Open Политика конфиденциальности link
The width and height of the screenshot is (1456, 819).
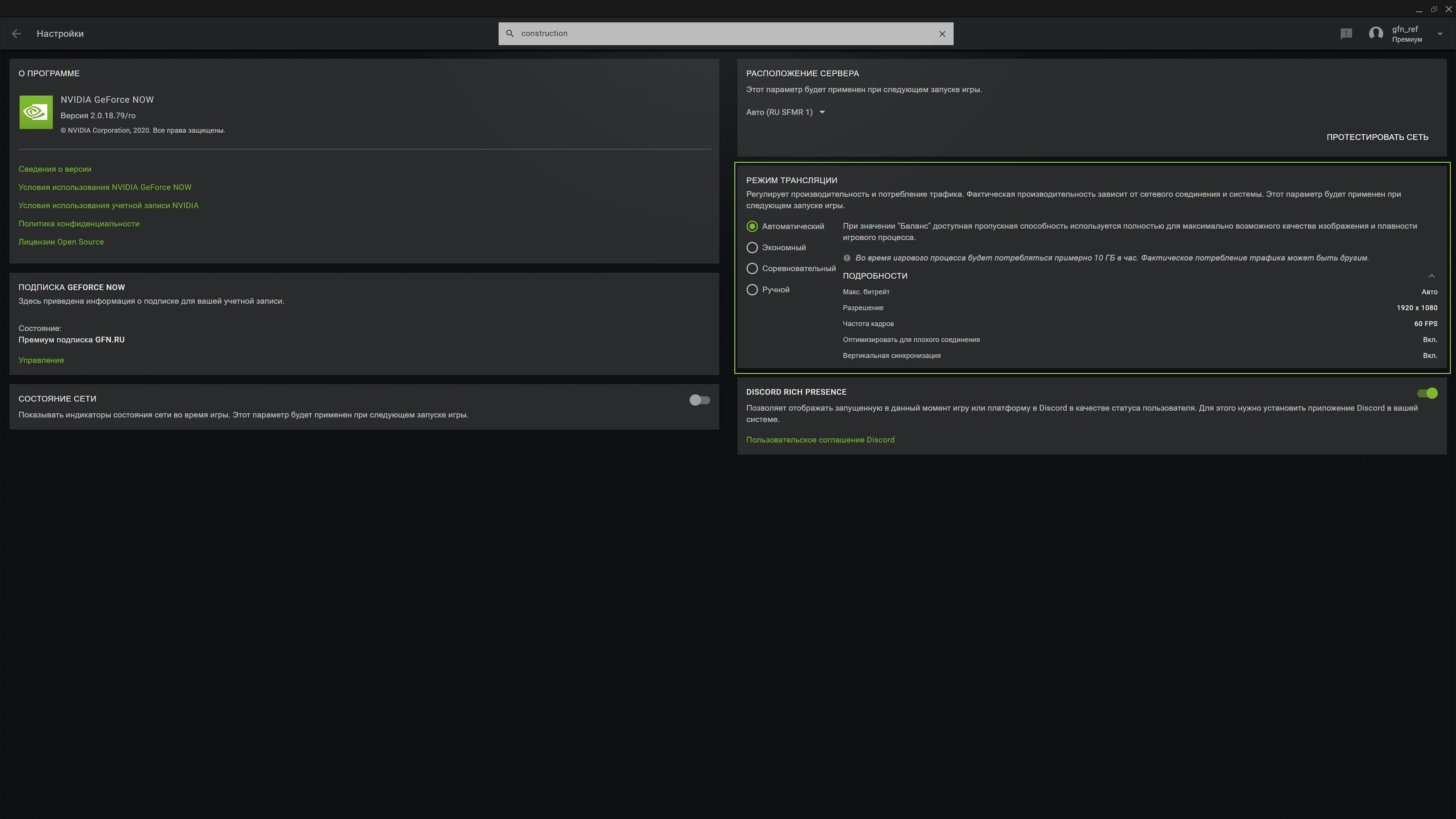tap(79, 224)
